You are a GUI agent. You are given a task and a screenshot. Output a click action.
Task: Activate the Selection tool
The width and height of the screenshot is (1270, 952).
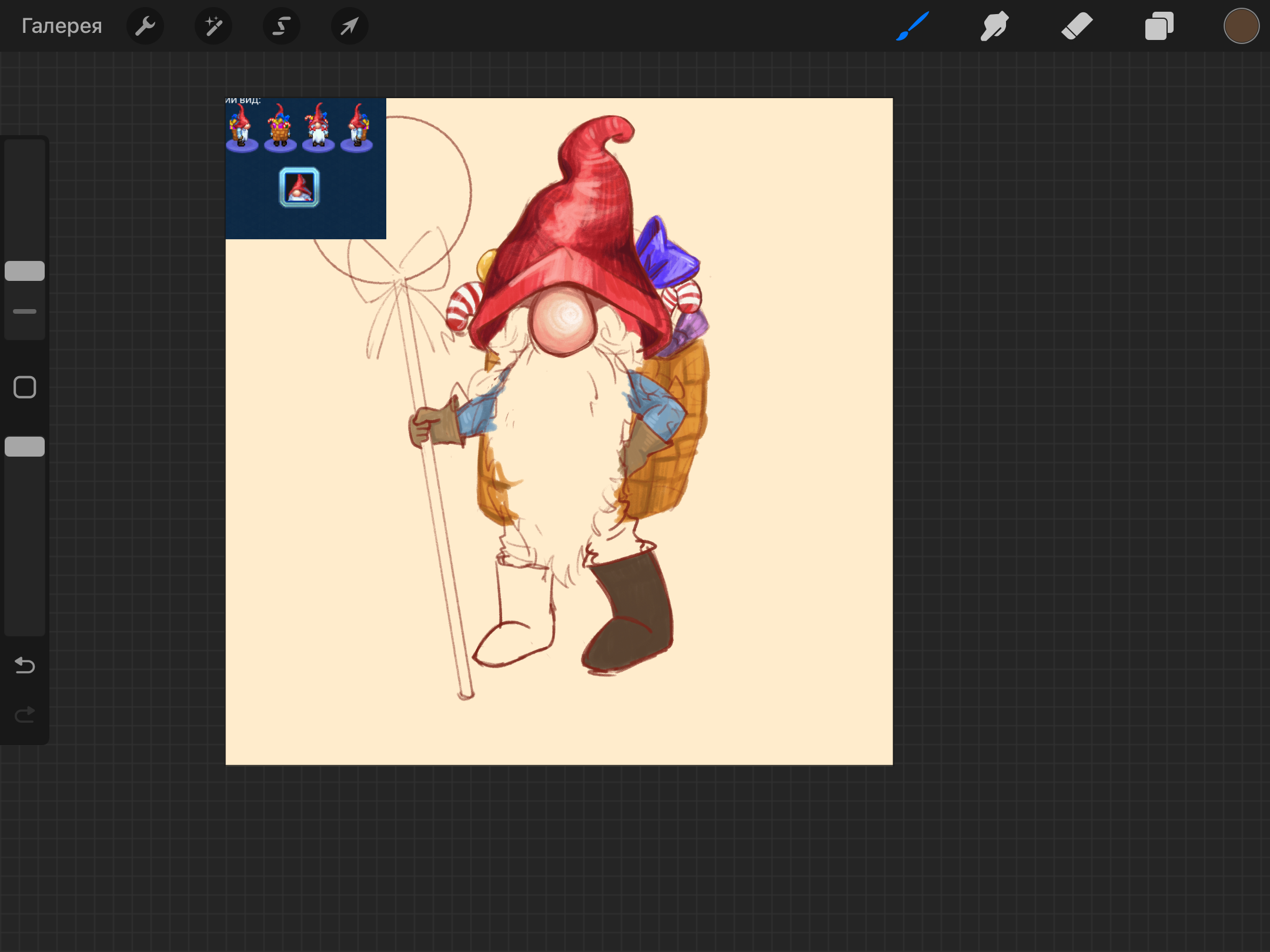tap(282, 26)
